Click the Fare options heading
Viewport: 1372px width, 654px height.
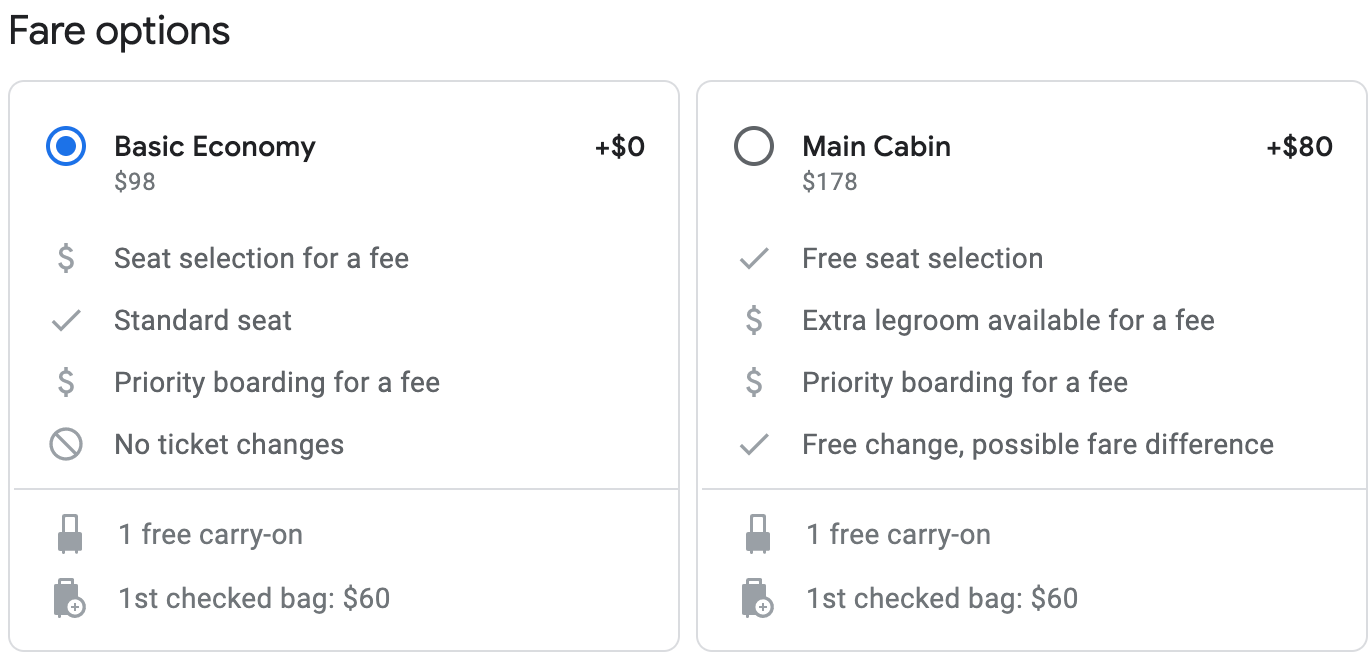click(119, 31)
